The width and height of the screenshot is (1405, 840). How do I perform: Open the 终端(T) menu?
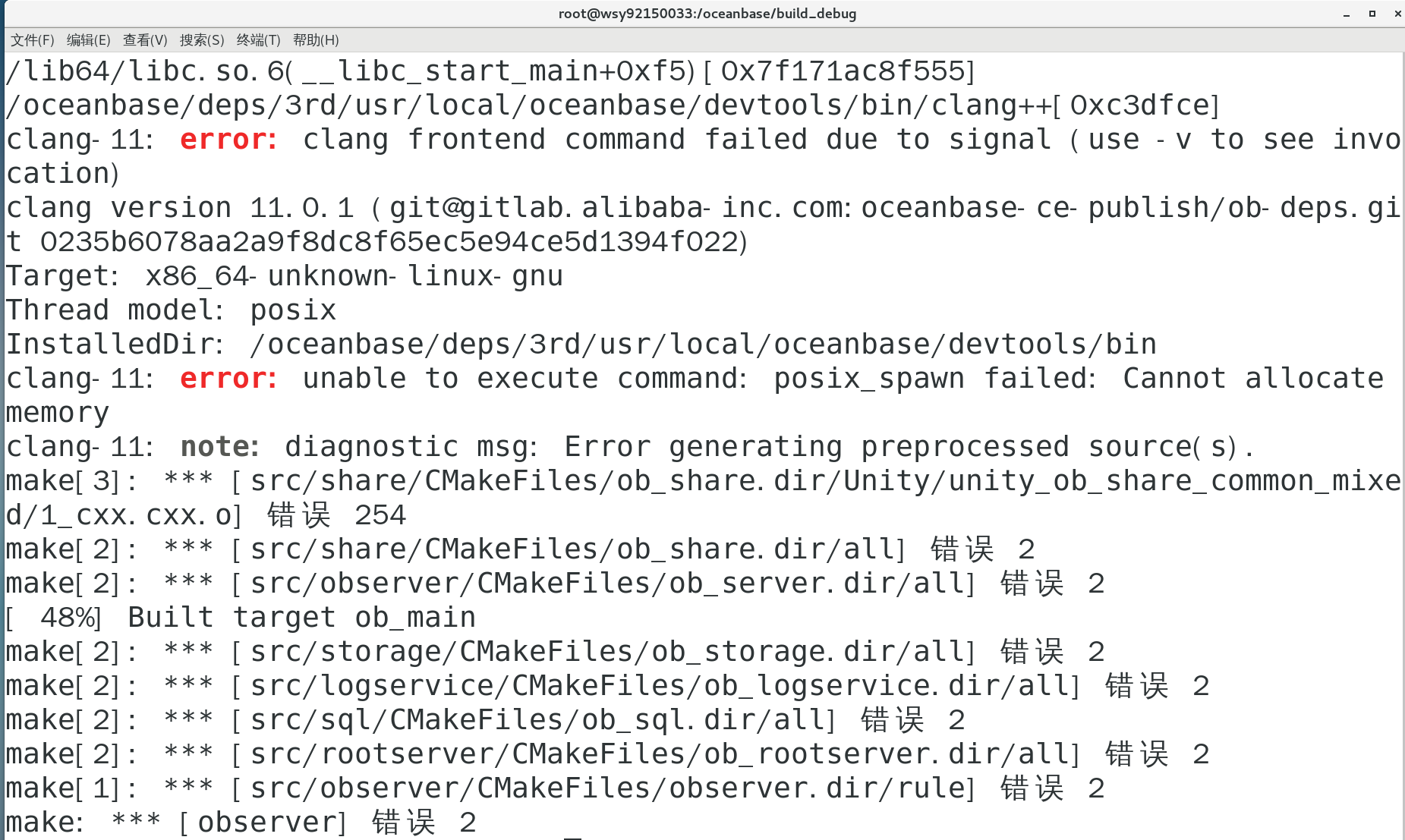(x=258, y=40)
